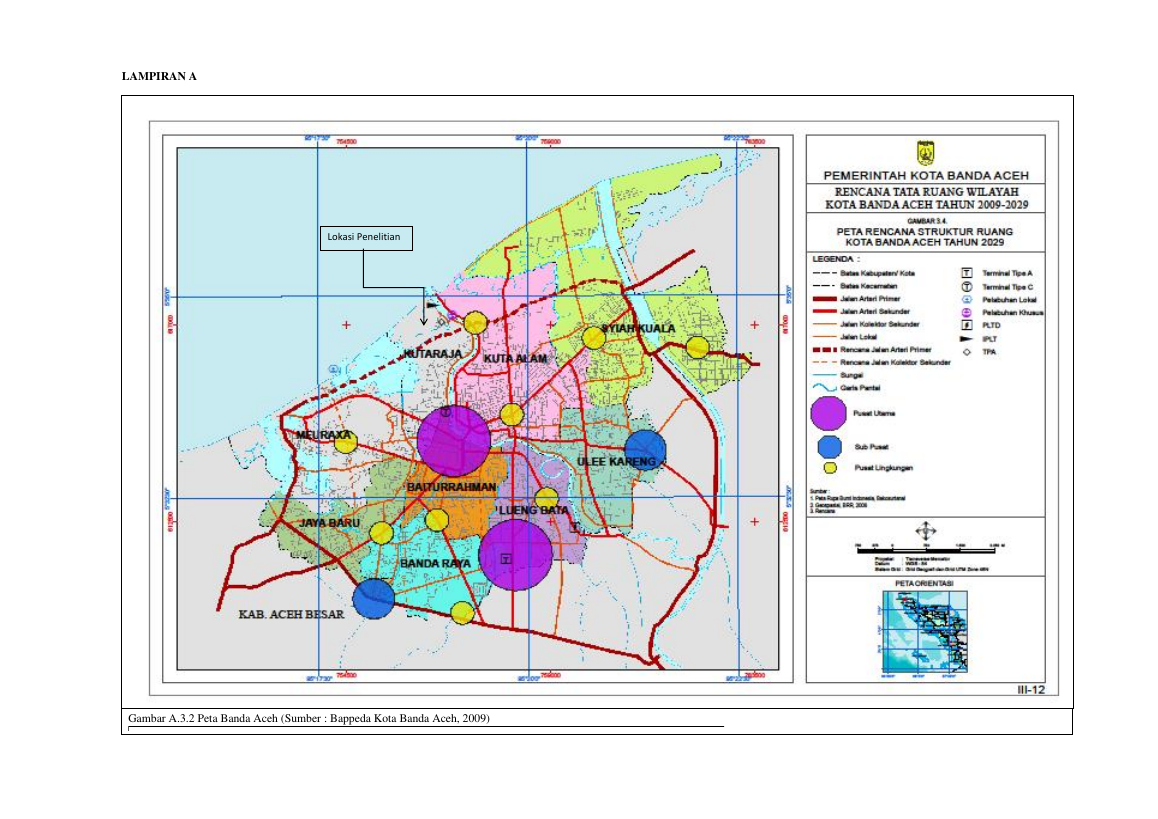Click the BAITURRAHMAN district label
Viewport: 1158px width, 819px height.
point(451,487)
